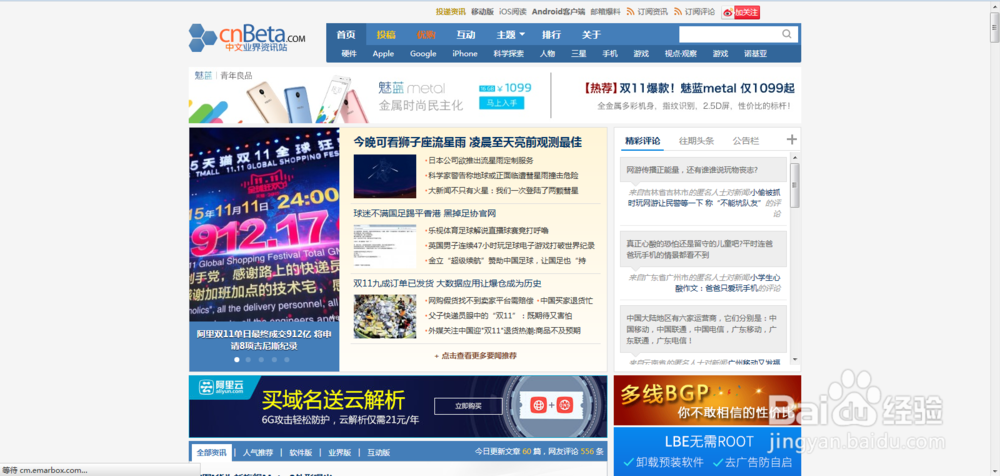
Task: Click the 立即购买 button in Aliyun banner
Action: pos(468,406)
